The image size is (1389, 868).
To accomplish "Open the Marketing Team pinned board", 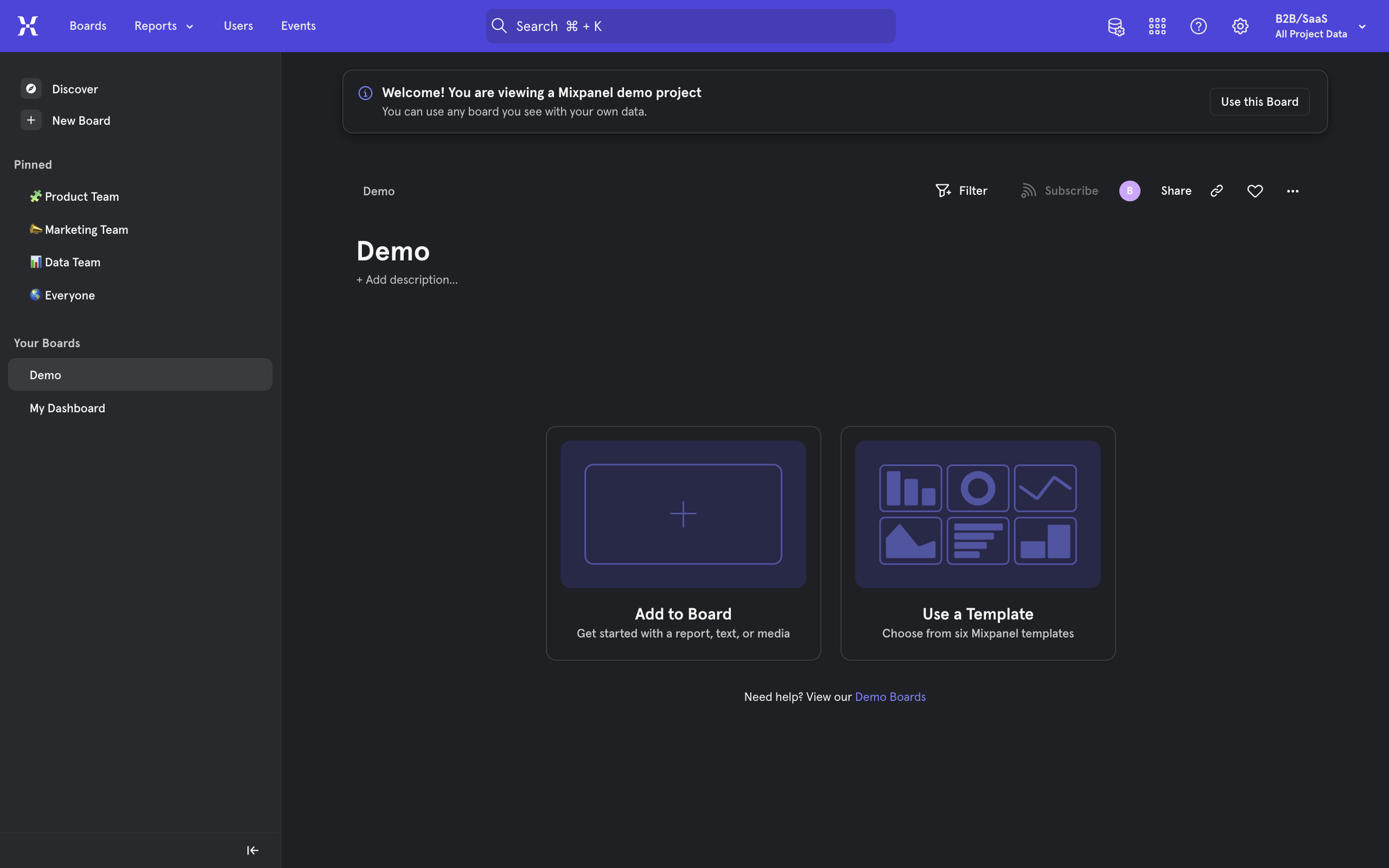I will (140, 229).
